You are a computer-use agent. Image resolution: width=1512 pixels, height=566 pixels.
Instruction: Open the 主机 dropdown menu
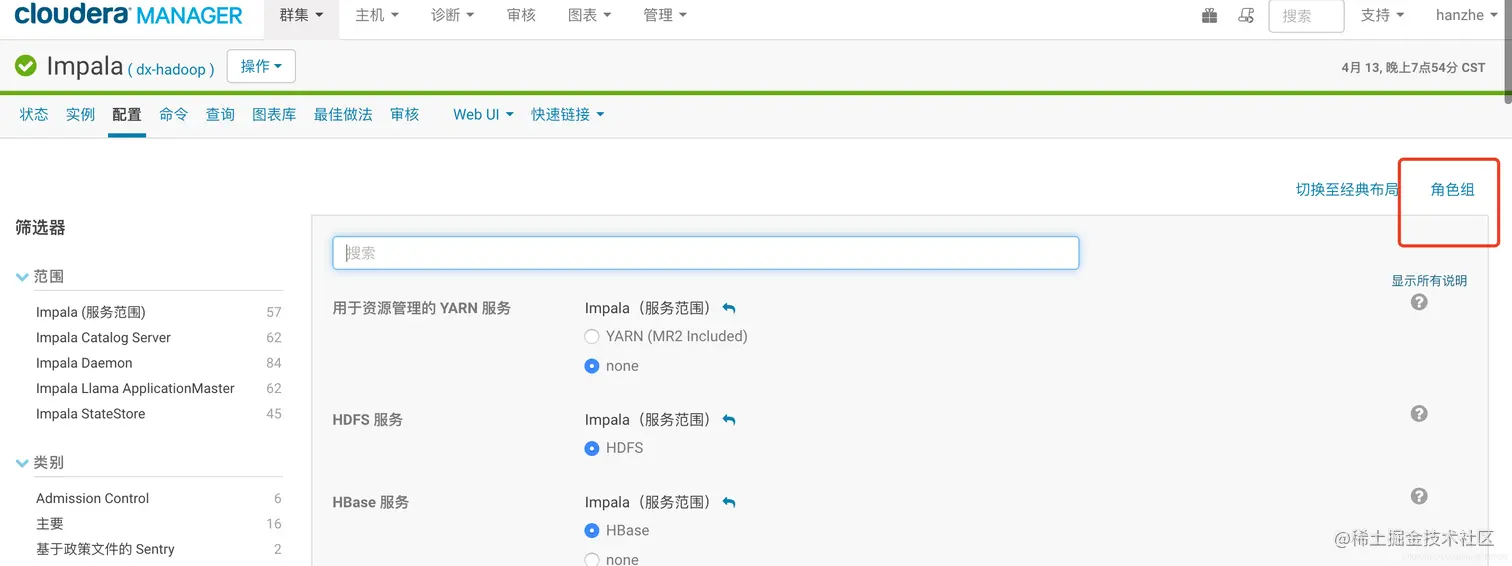point(377,16)
